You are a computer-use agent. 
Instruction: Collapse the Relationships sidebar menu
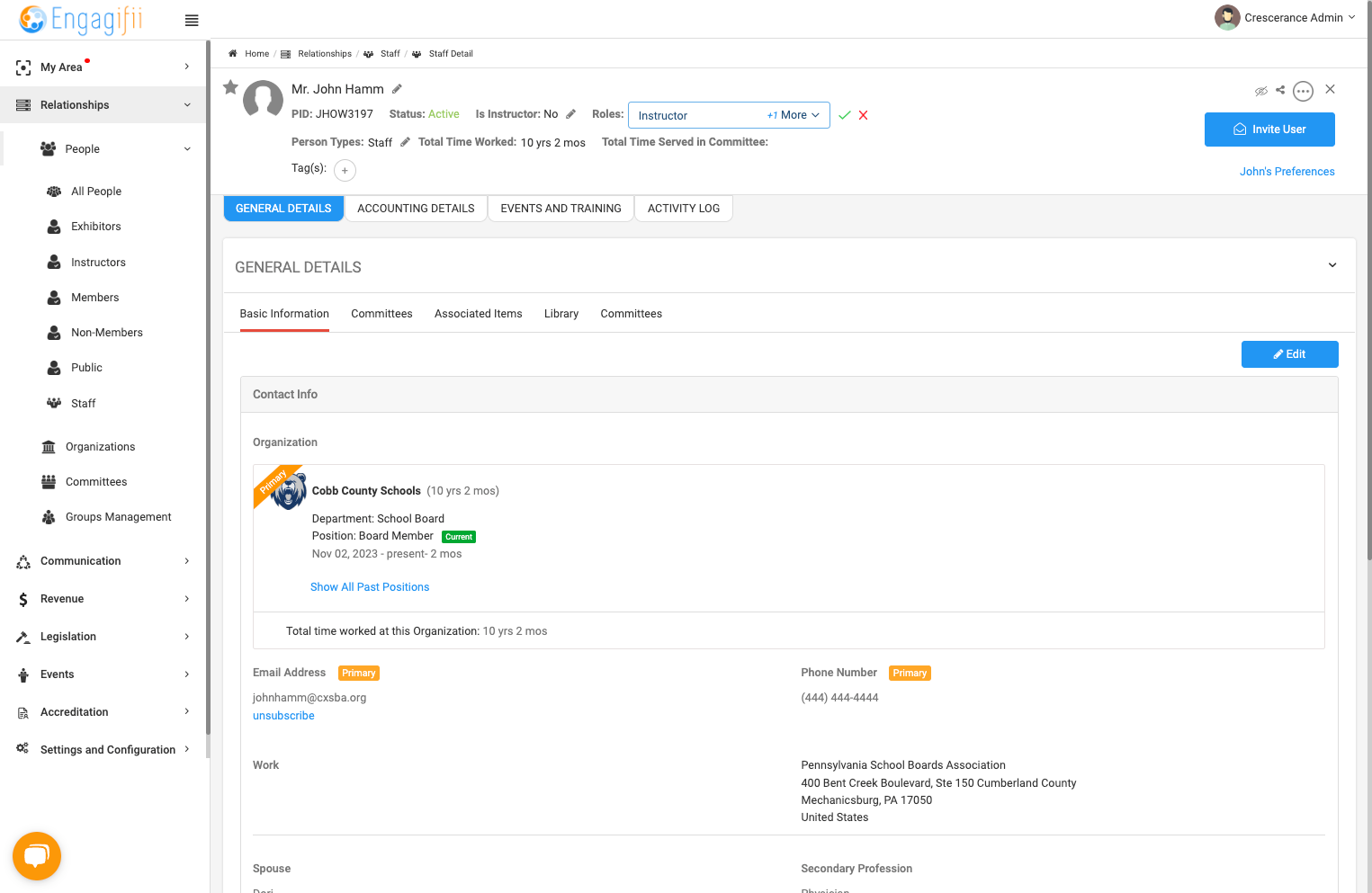tap(103, 105)
